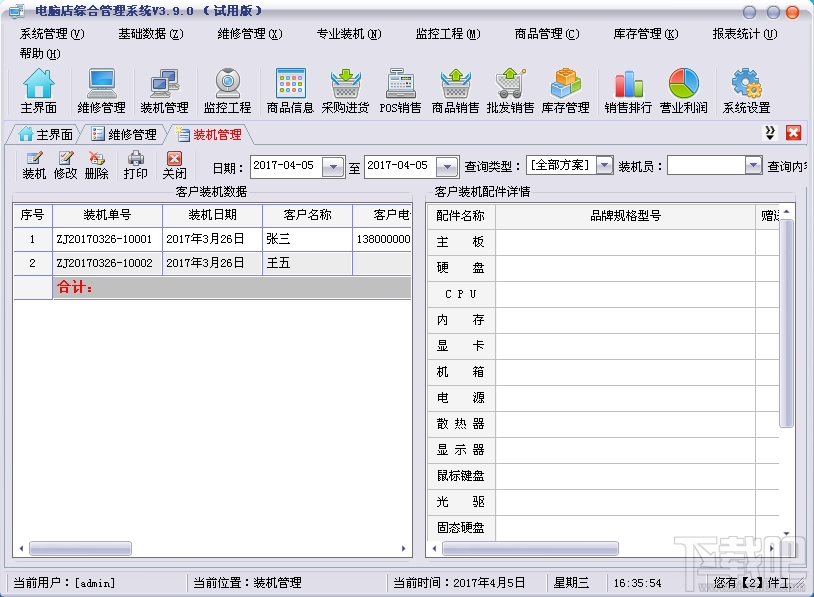Click the 装机 icon to add an assembly
This screenshot has width=814, height=597.
click(33, 163)
